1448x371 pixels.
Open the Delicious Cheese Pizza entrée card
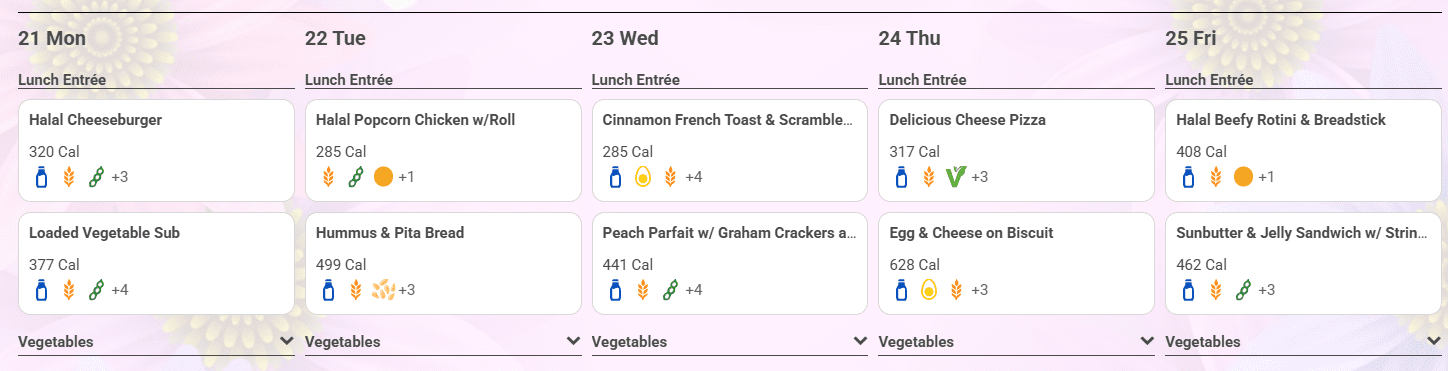(x=1017, y=150)
